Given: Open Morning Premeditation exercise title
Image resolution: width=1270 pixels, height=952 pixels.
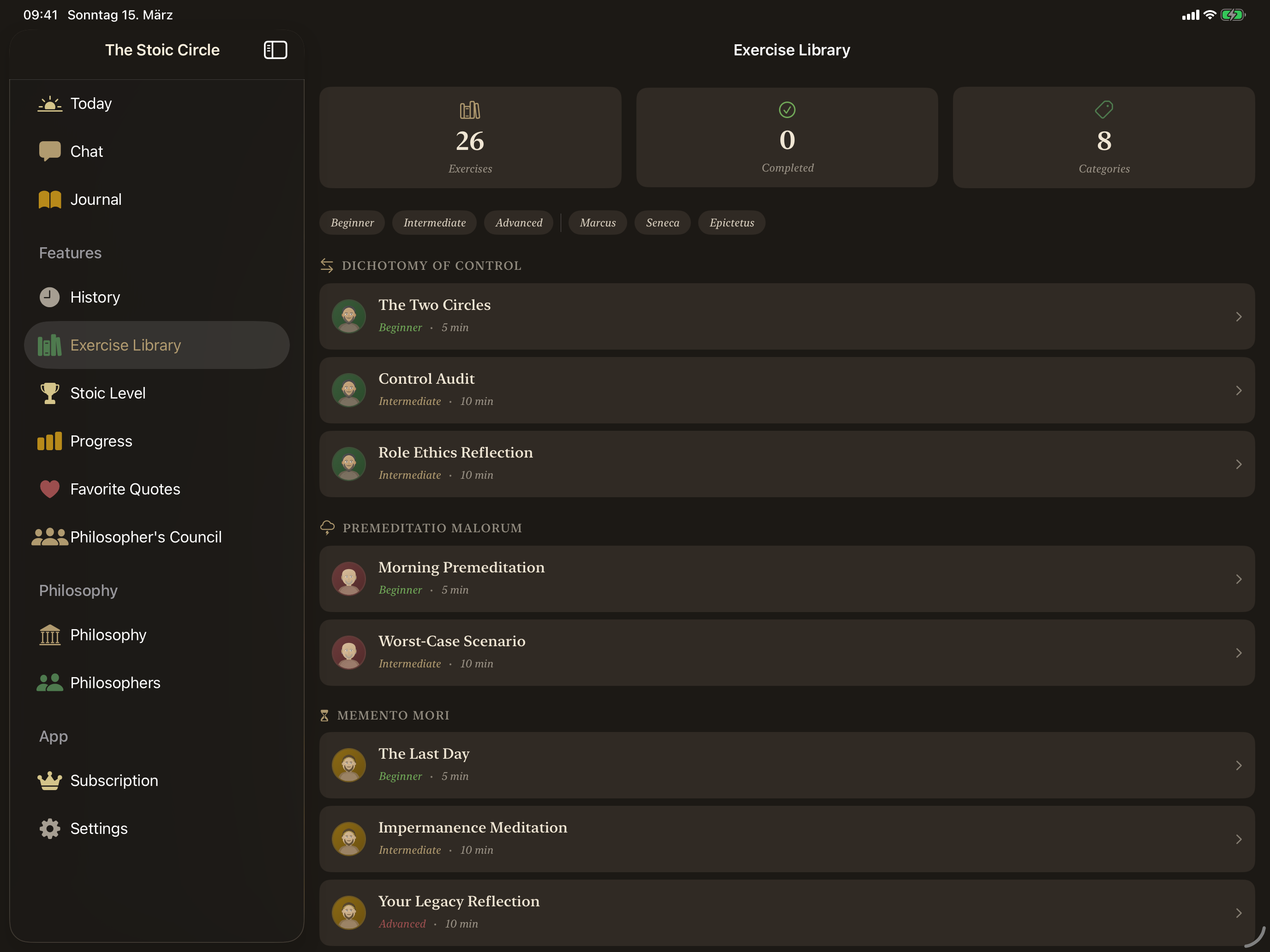Looking at the screenshot, I should pos(461,567).
